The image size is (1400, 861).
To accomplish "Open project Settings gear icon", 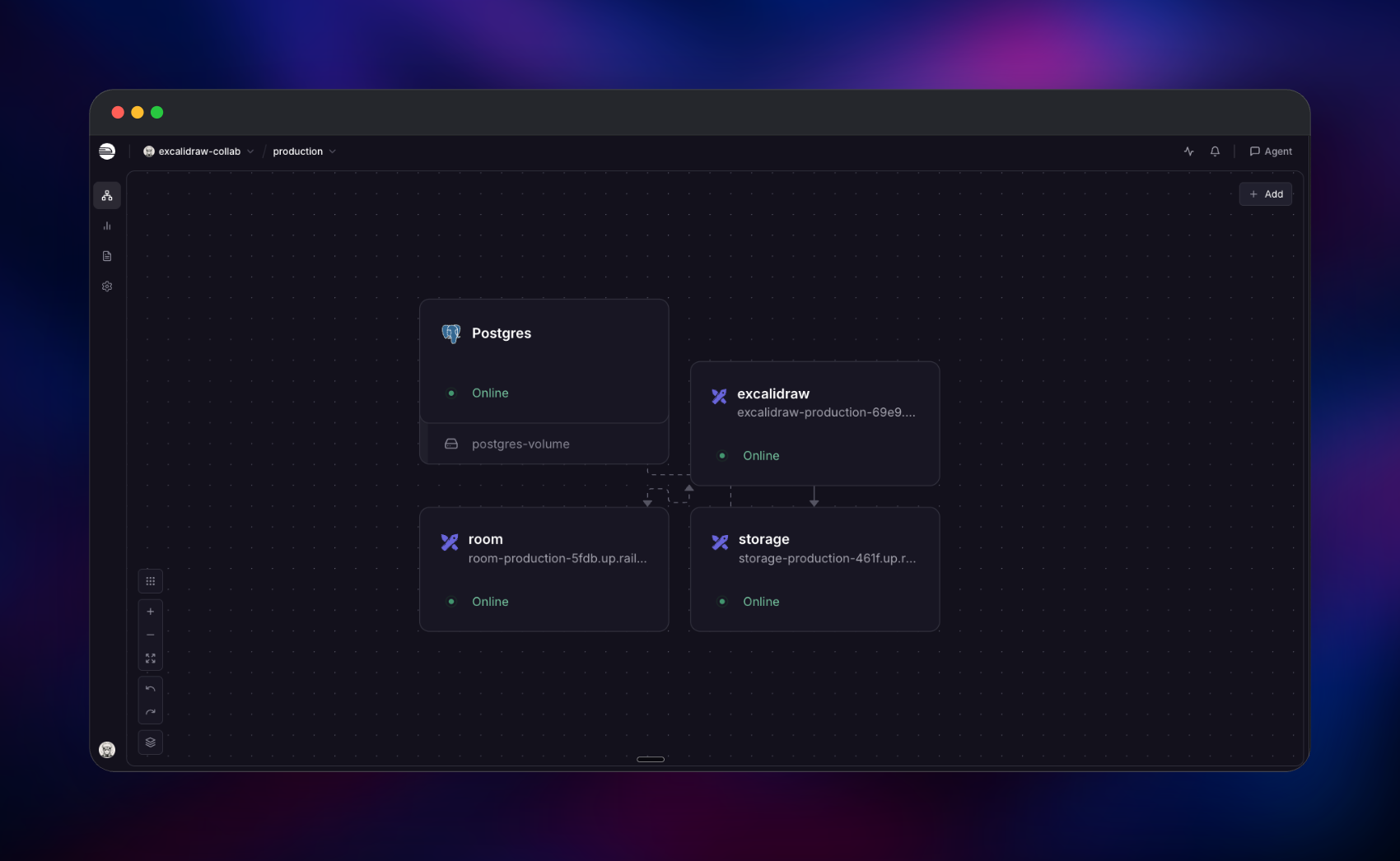I will click(x=107, y=286).
